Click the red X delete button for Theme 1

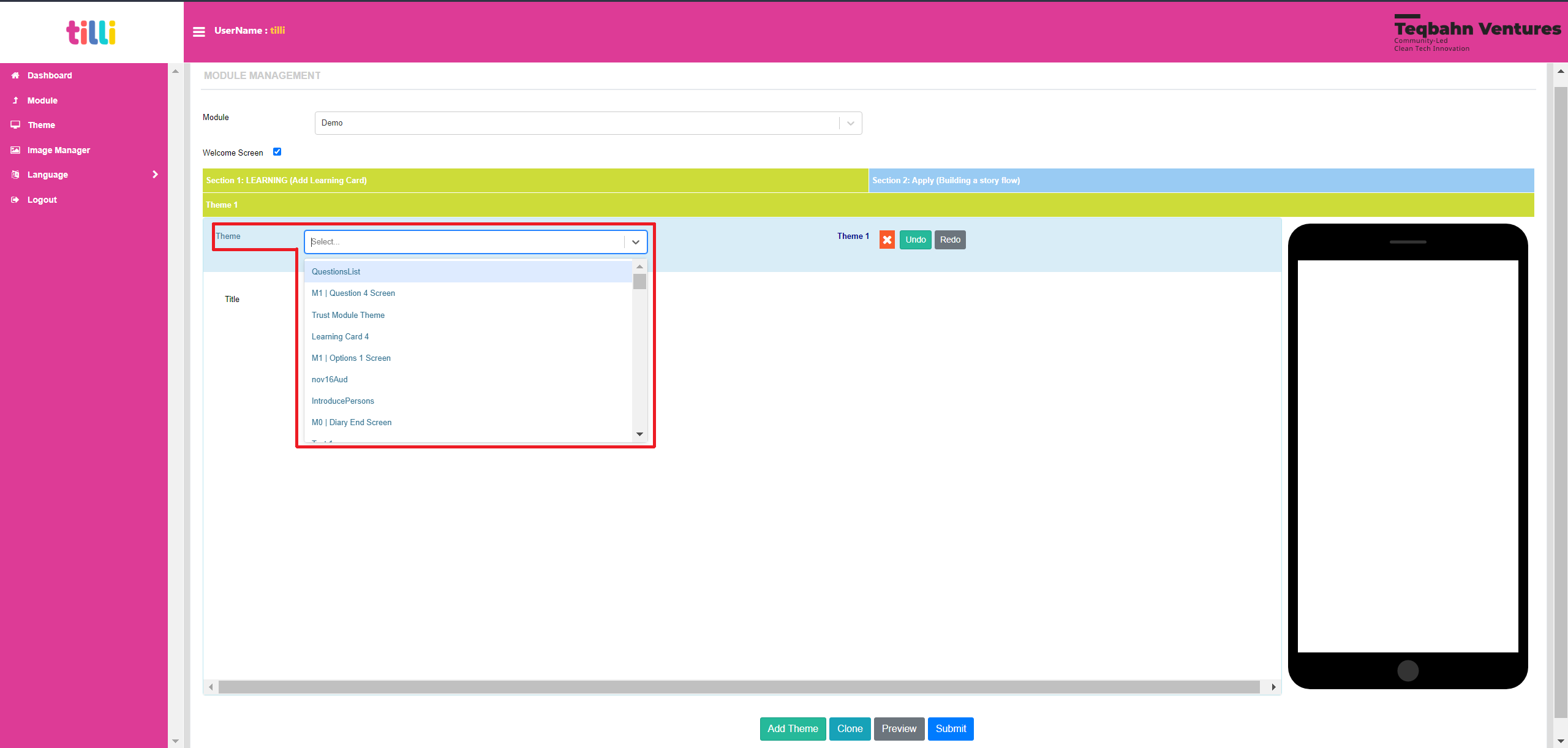coord(887,239)
